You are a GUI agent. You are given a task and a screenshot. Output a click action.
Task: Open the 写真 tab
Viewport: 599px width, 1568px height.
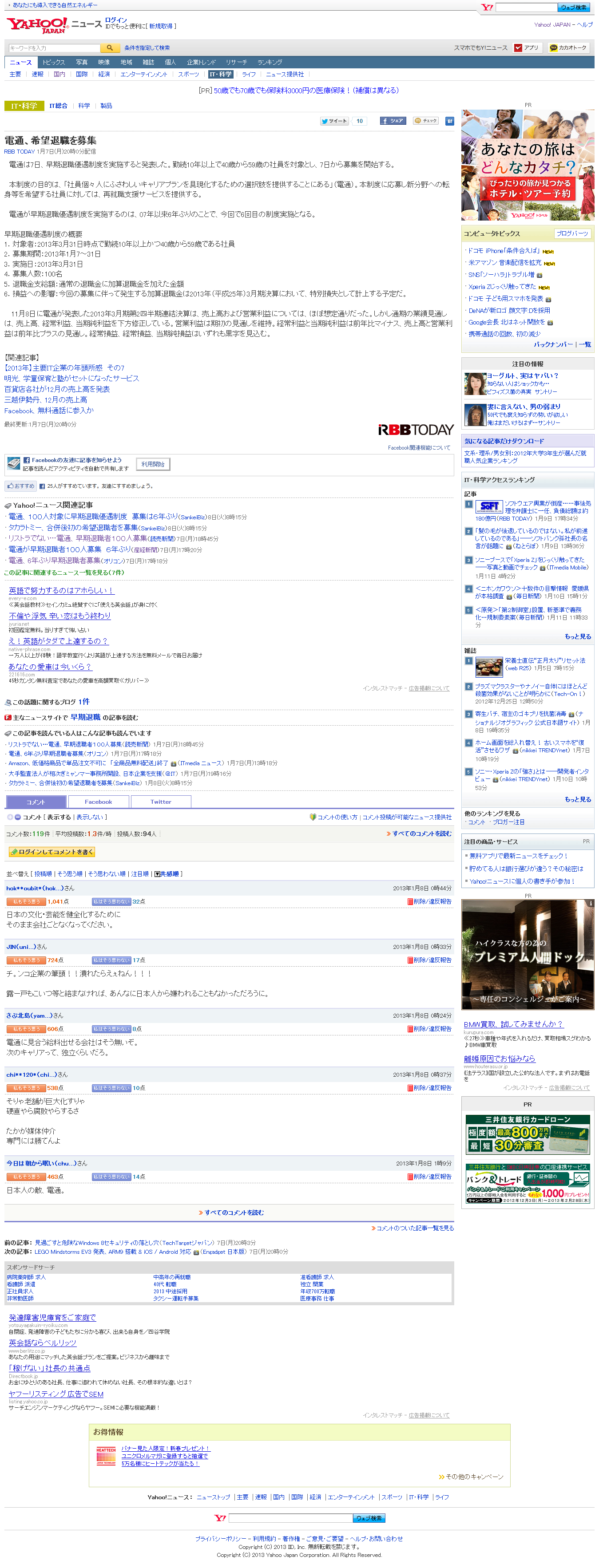pos(82,62)
